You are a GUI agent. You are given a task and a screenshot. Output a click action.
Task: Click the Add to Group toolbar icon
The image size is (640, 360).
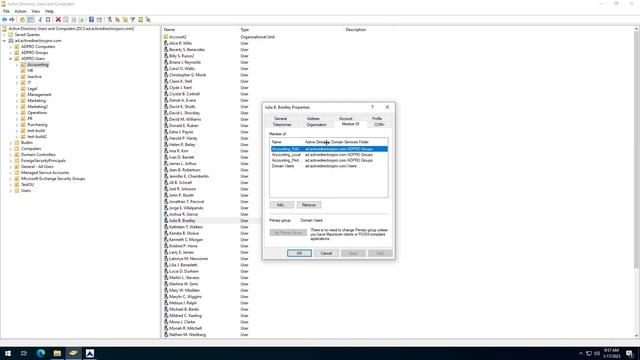148,20
